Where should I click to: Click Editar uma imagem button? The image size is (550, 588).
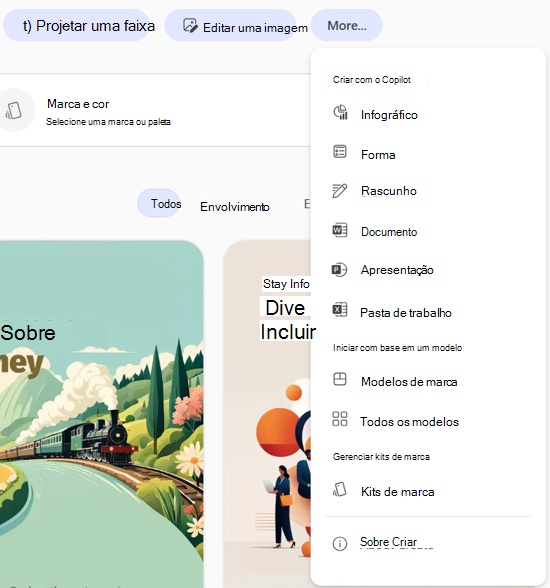coord(231,26)
